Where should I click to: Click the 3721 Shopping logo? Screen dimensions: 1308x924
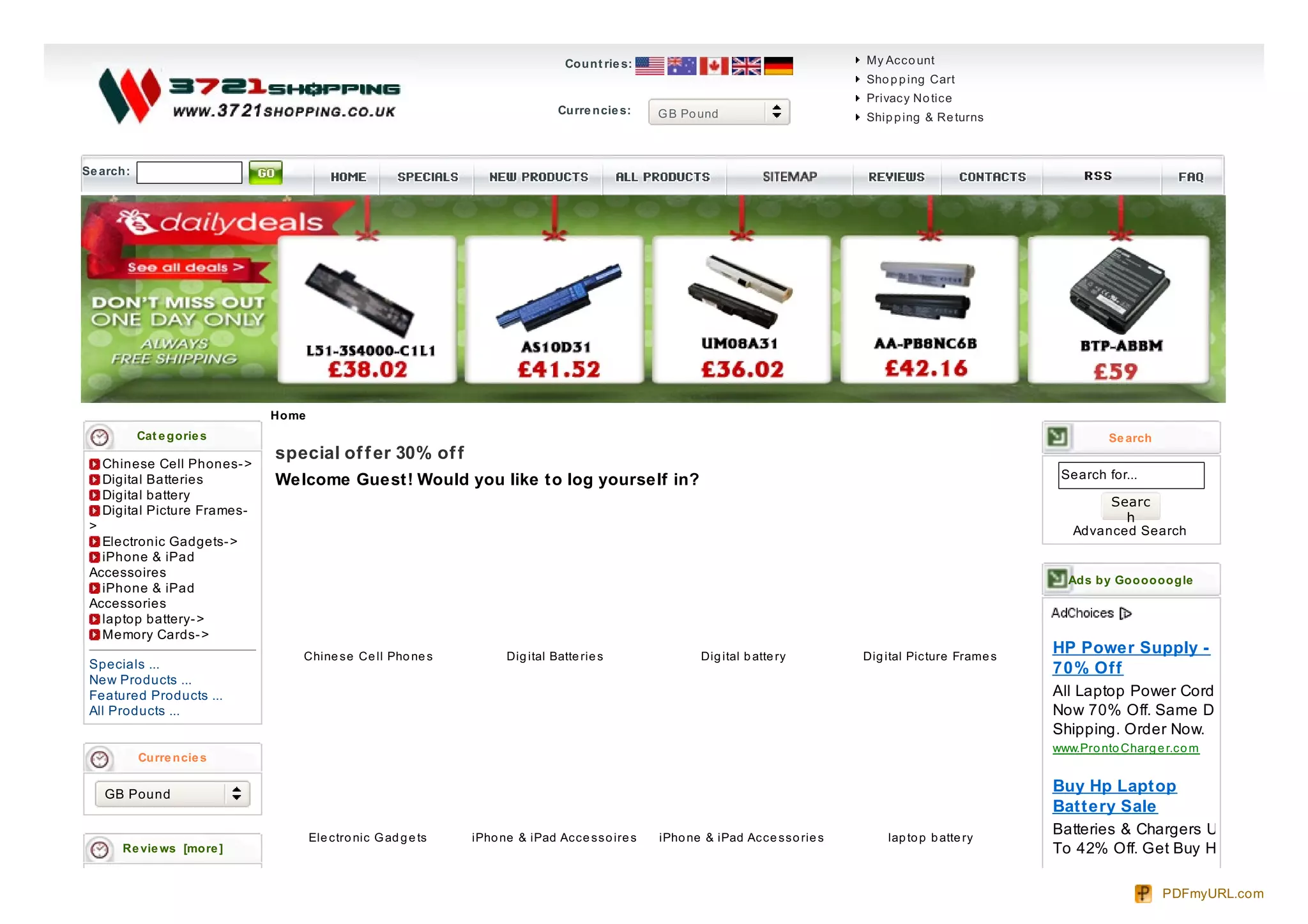coord(250,96)
